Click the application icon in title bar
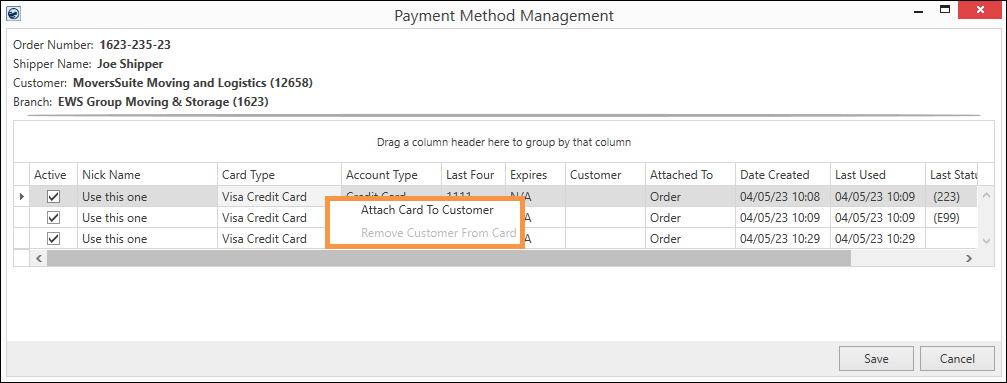This screenshot has height=383, width=1007. (12, 12)
